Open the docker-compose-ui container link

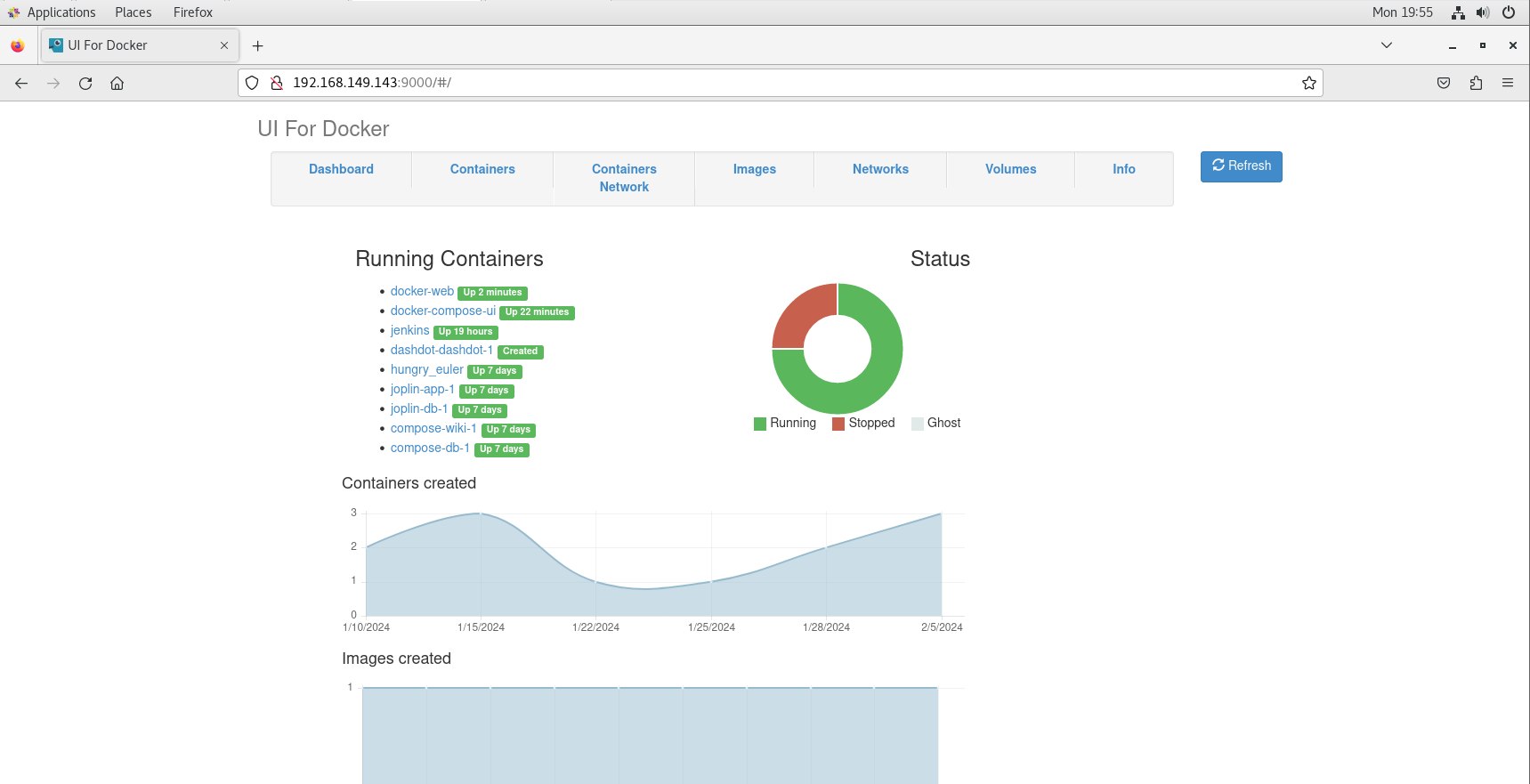tap(443, 311)
